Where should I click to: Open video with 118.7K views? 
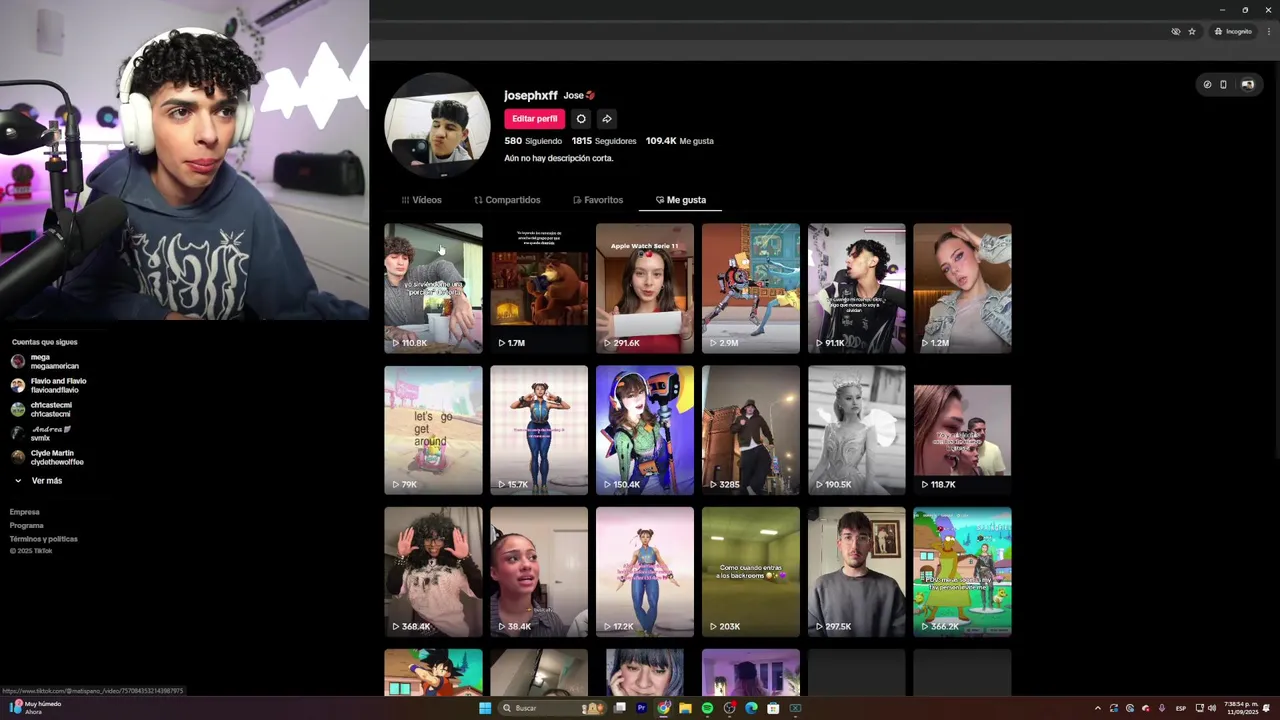(x=962, y=430)
